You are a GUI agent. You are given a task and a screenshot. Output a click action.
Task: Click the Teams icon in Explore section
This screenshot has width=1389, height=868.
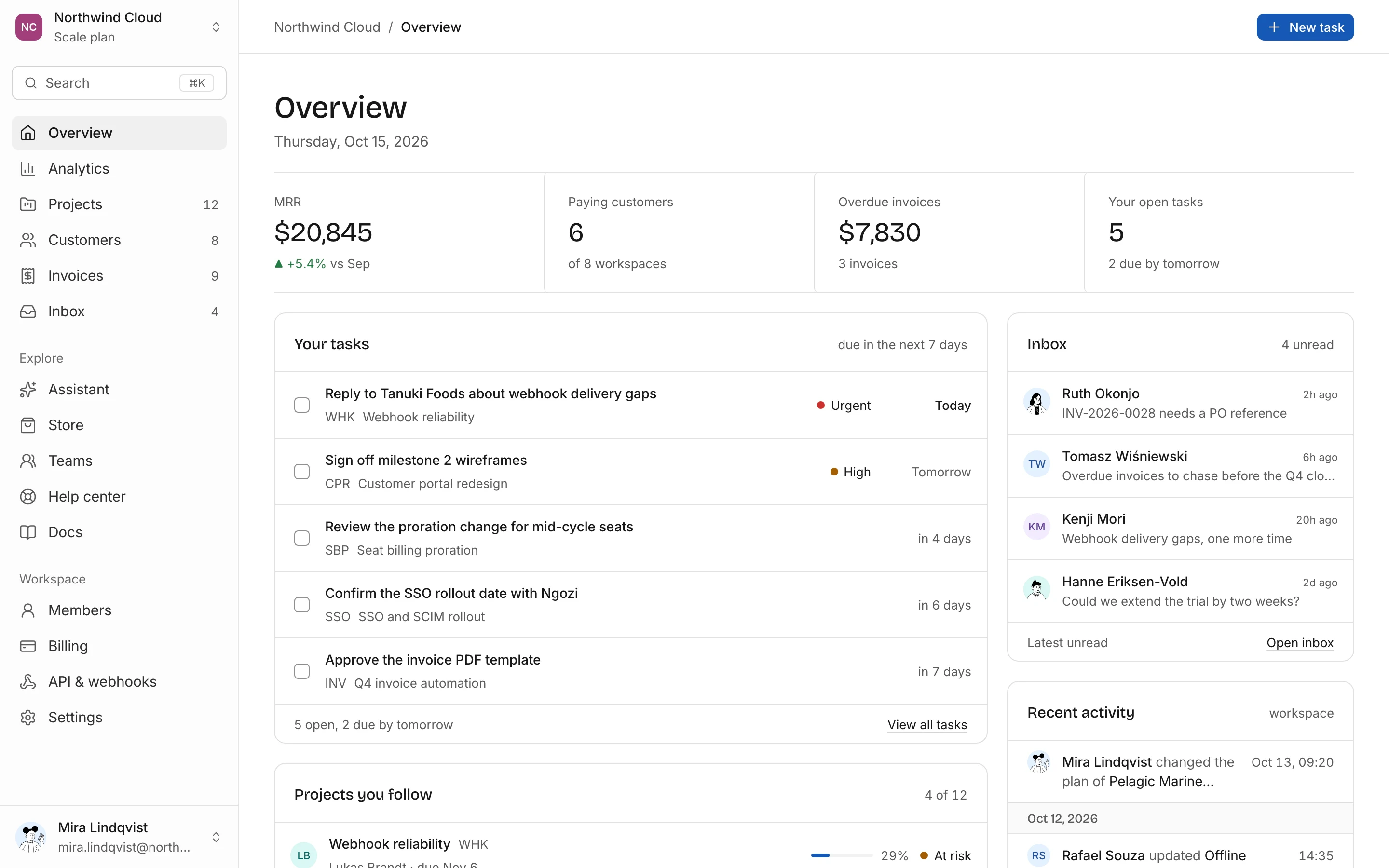click(x=27, y=461)
